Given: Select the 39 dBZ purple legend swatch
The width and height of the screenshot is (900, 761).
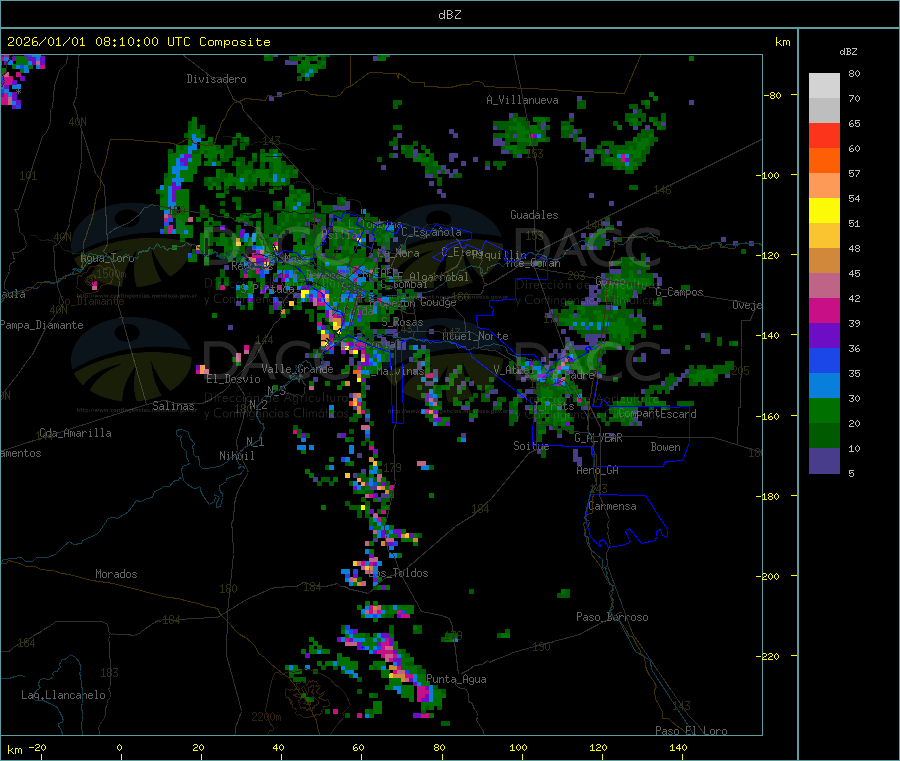Looking at the screenshot, I should [824, 336].
